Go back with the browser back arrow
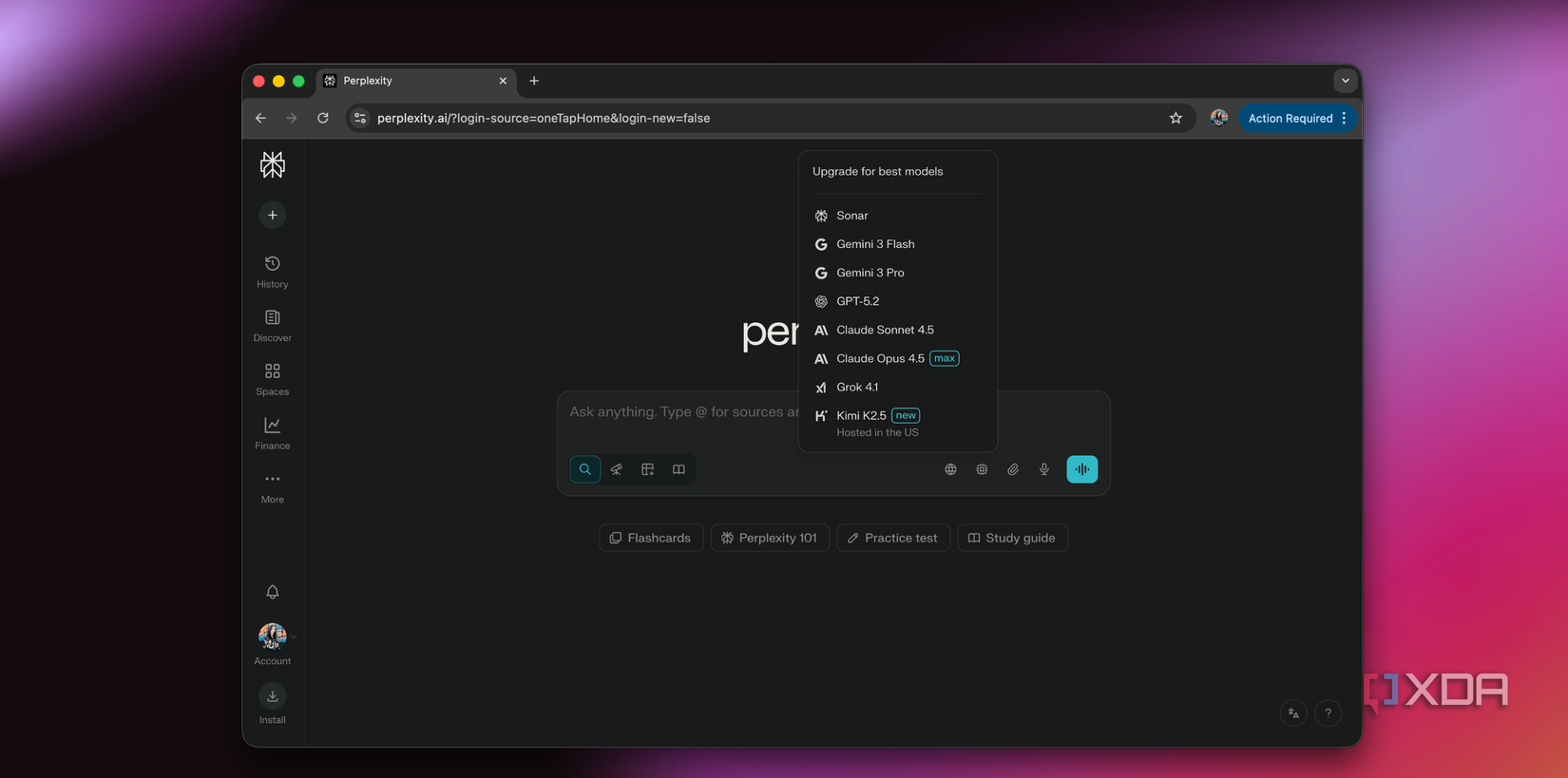 pos(260,118)
